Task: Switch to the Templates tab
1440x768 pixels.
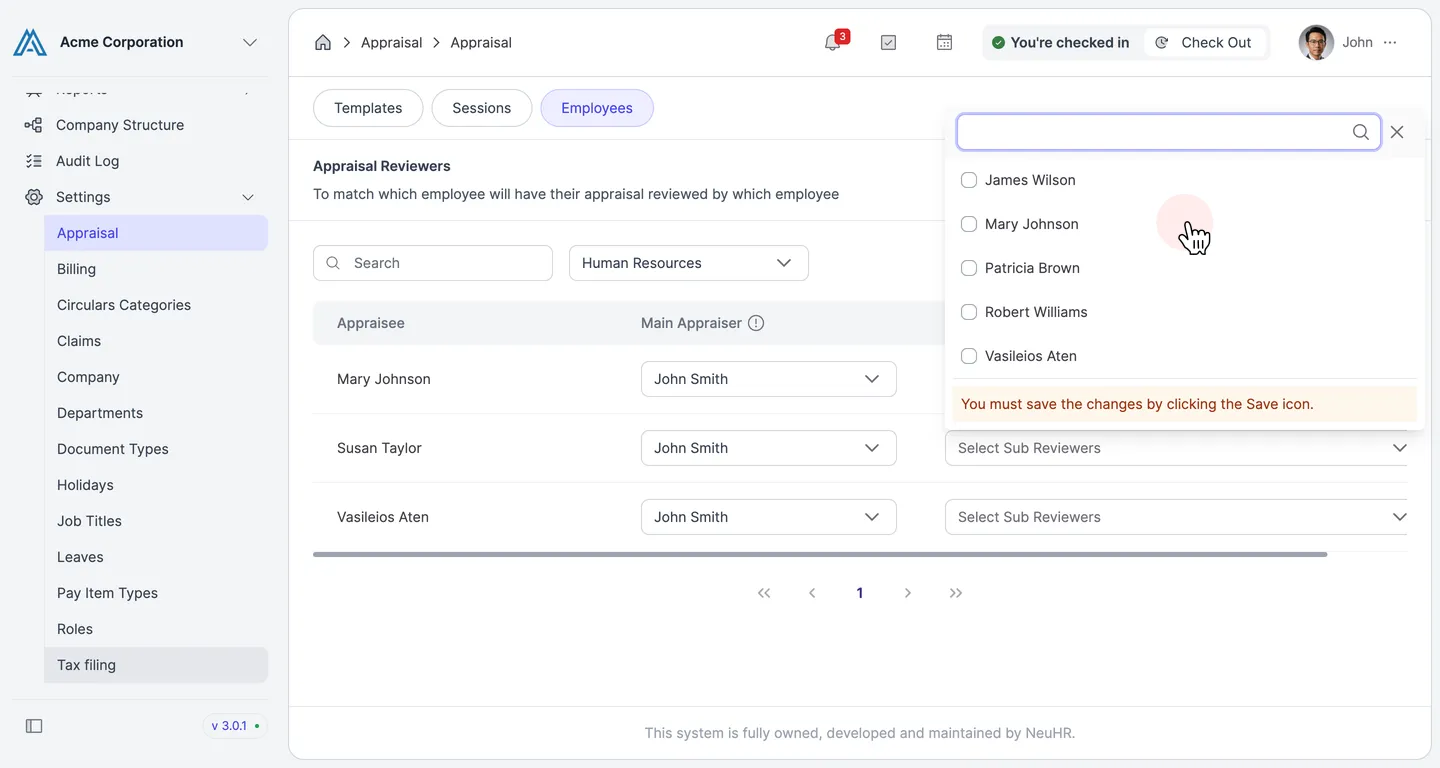Action: (368, 108)
